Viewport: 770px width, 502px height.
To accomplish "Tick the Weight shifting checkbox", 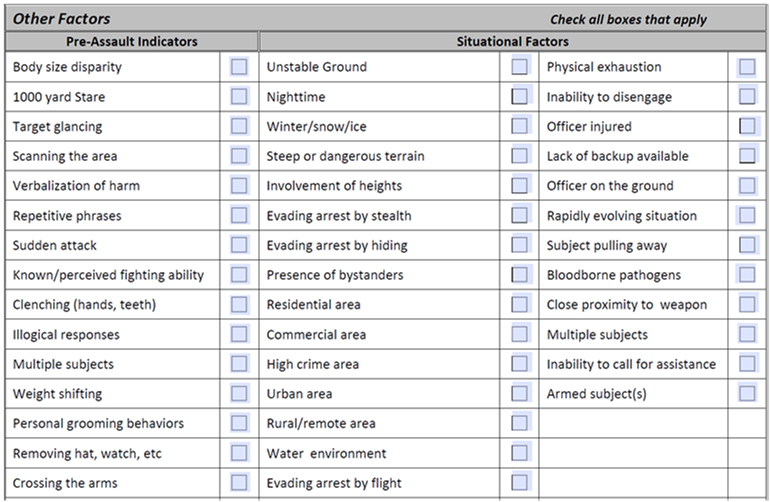I will click(x=239, y=394).
